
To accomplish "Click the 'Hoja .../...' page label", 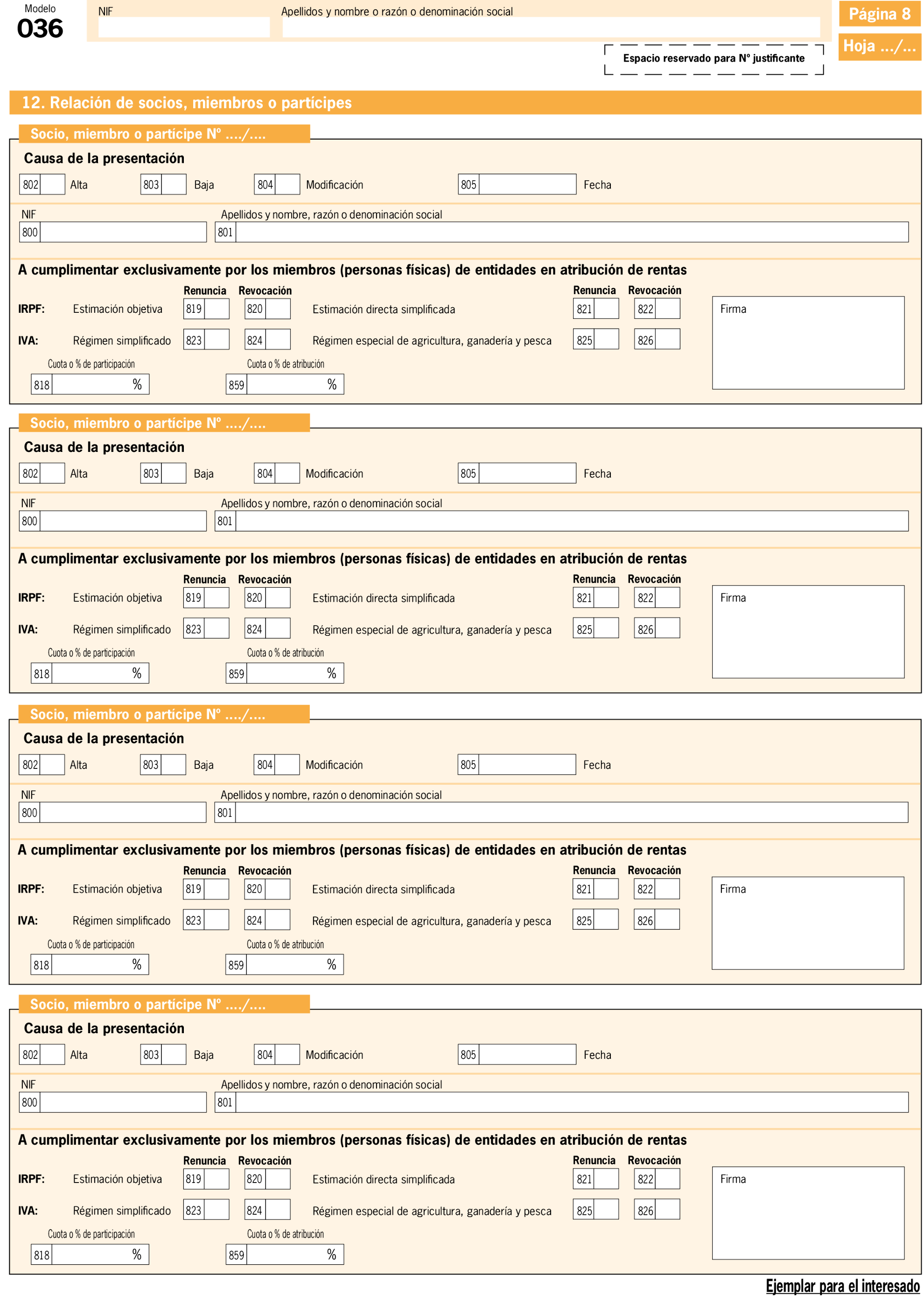I will pyautogui.click(x=879, y=46).
